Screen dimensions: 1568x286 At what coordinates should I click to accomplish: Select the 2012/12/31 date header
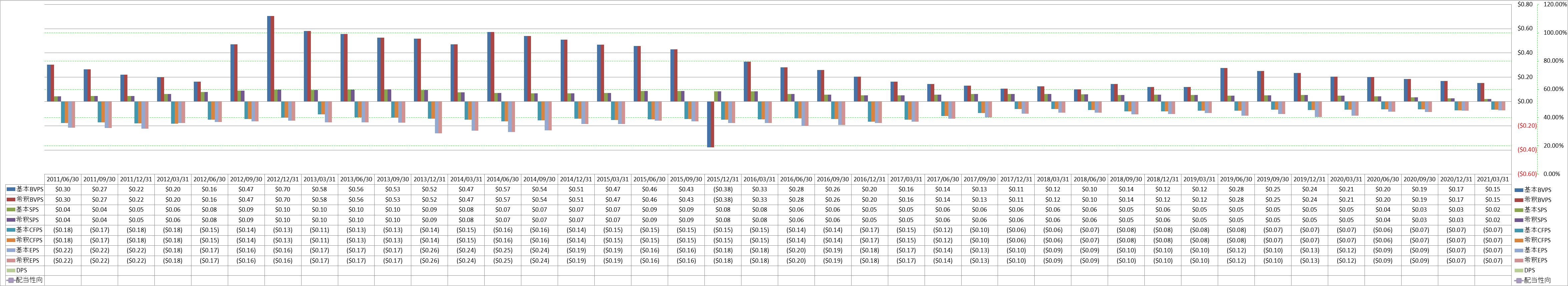[283, 180]
